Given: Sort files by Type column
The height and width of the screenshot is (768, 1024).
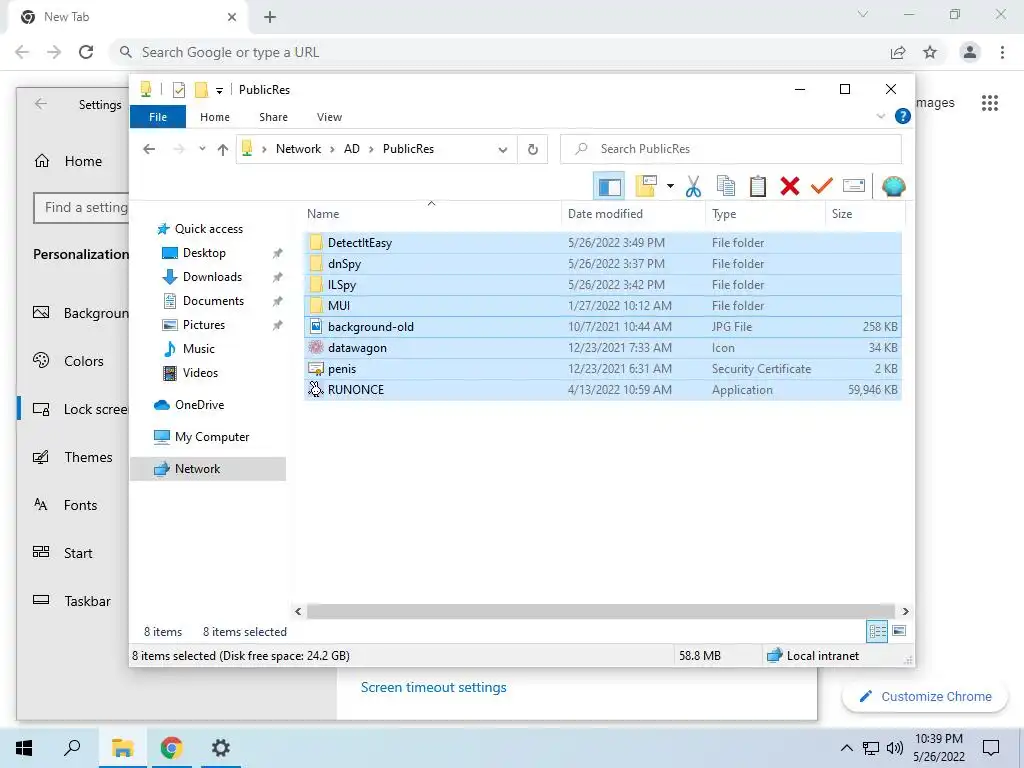Looking at the screenshot, I should pos(765,214).
